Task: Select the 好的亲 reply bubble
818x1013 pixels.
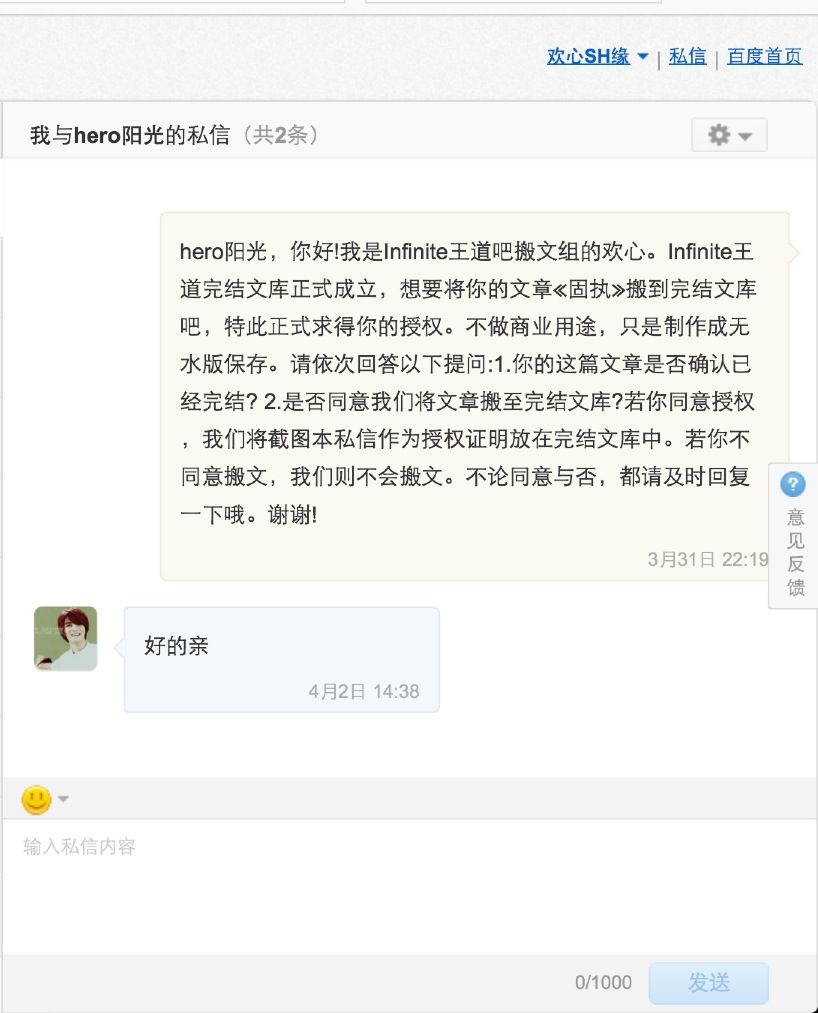Action: point(282,660)
